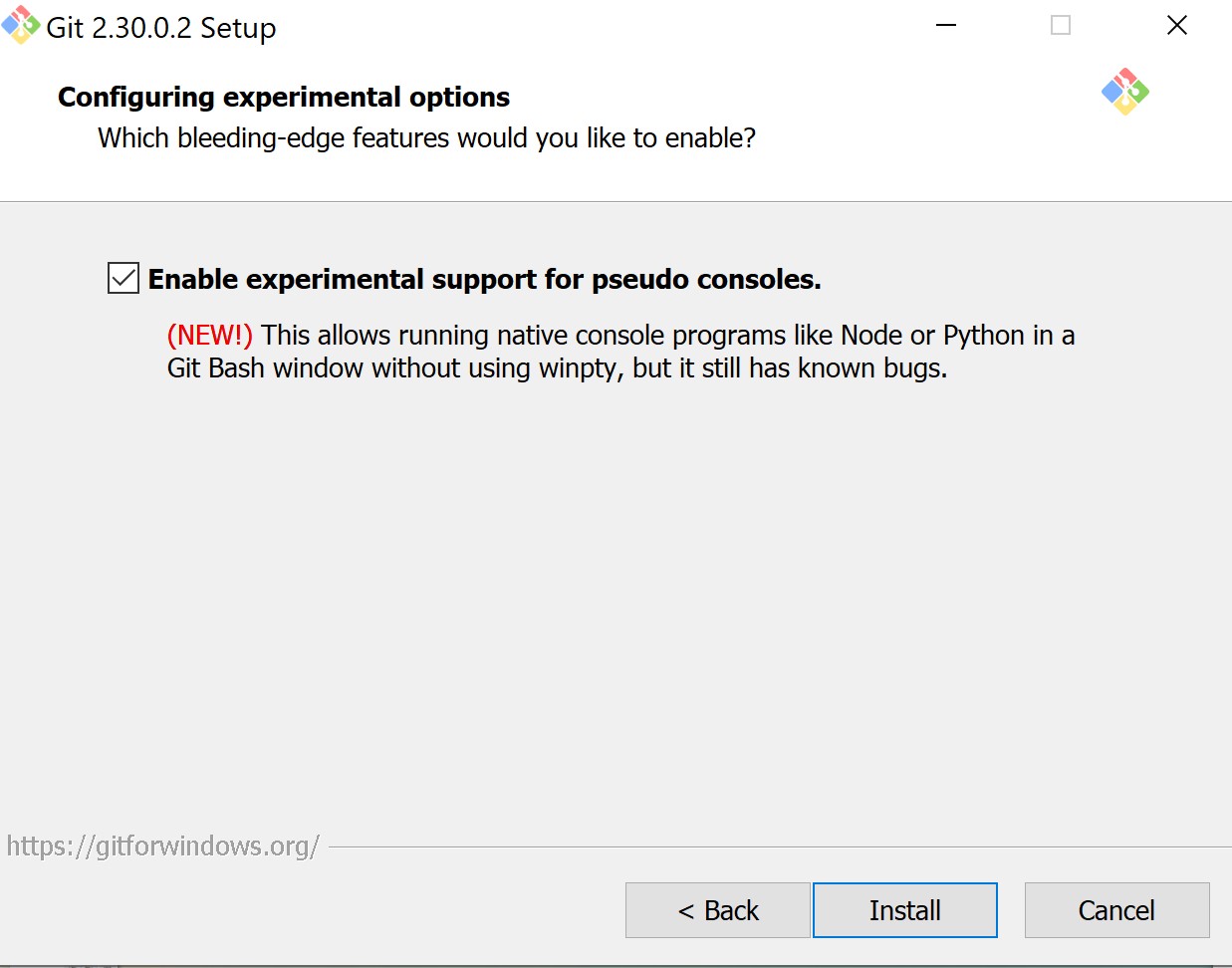1232x968 pixels.
Task: Close the Git Setup window with the X
Action: pos(1177,25)
